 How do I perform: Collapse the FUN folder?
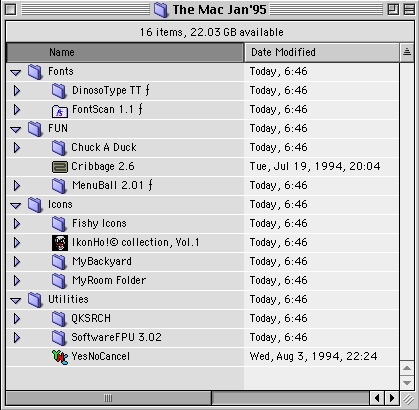(16, 129)
